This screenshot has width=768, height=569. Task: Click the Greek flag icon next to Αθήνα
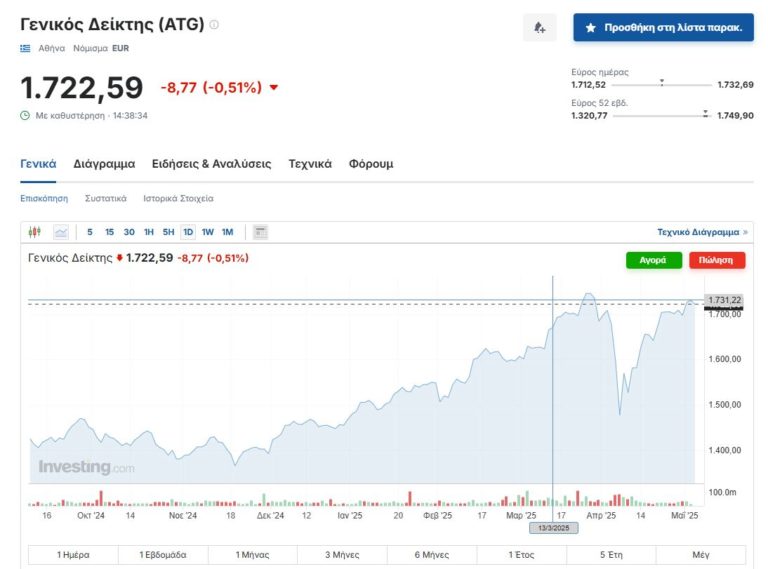(x=26, y=48)
